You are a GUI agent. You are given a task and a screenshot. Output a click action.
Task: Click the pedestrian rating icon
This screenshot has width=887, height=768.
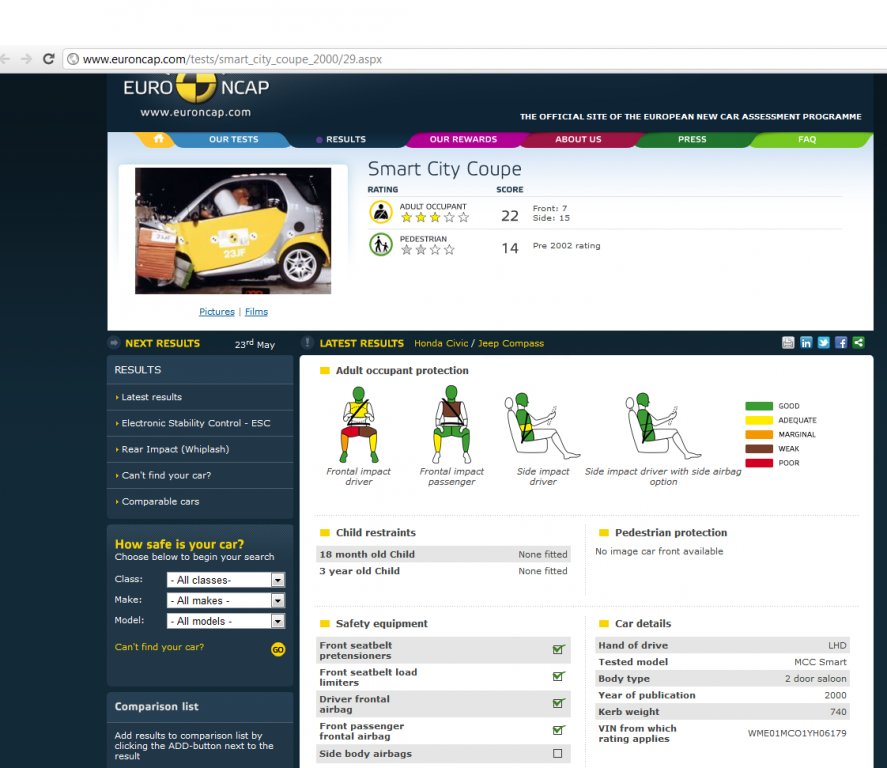381,244
